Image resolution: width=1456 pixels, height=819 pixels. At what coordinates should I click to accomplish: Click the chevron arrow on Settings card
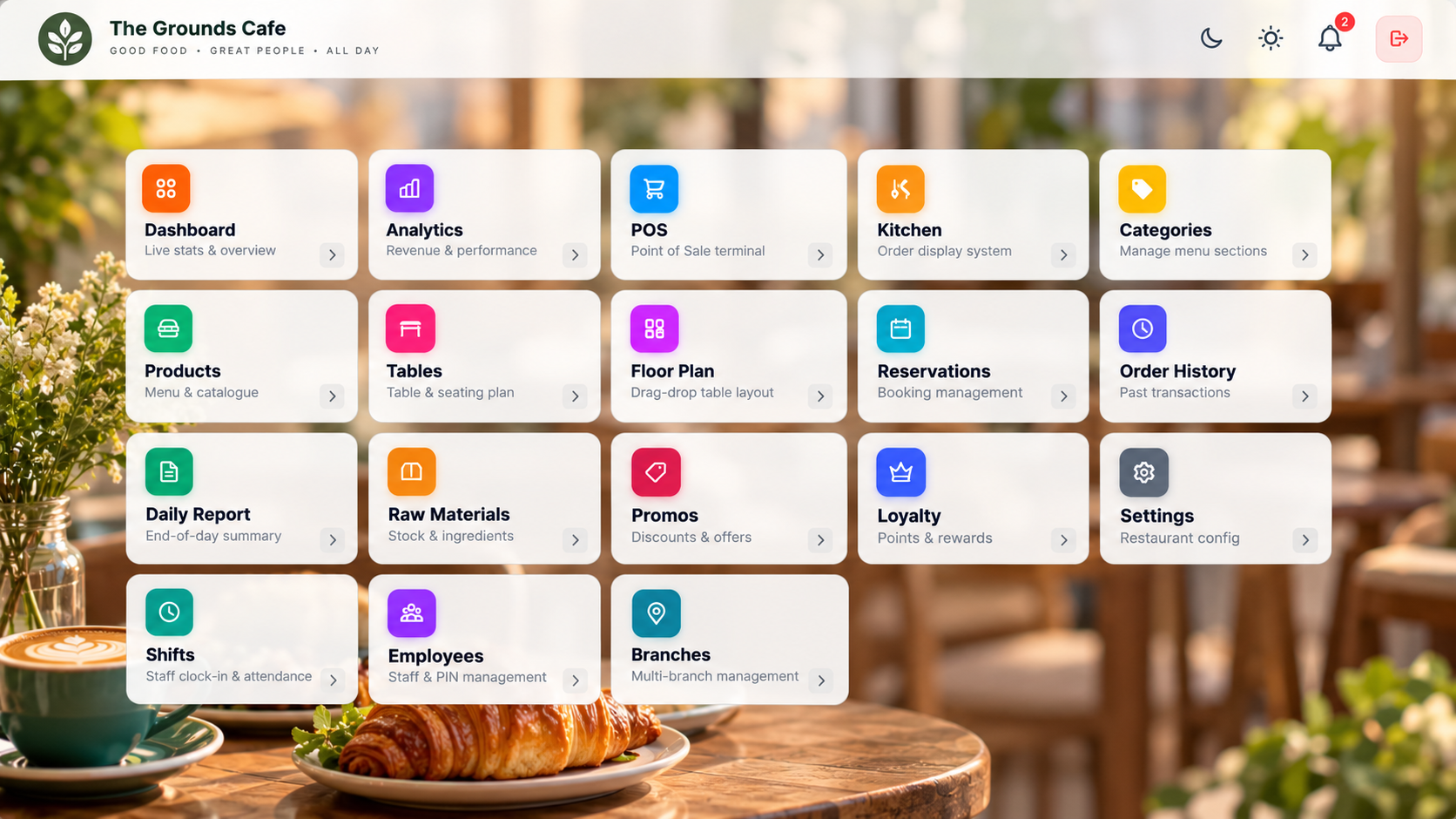click(1305, 540)
